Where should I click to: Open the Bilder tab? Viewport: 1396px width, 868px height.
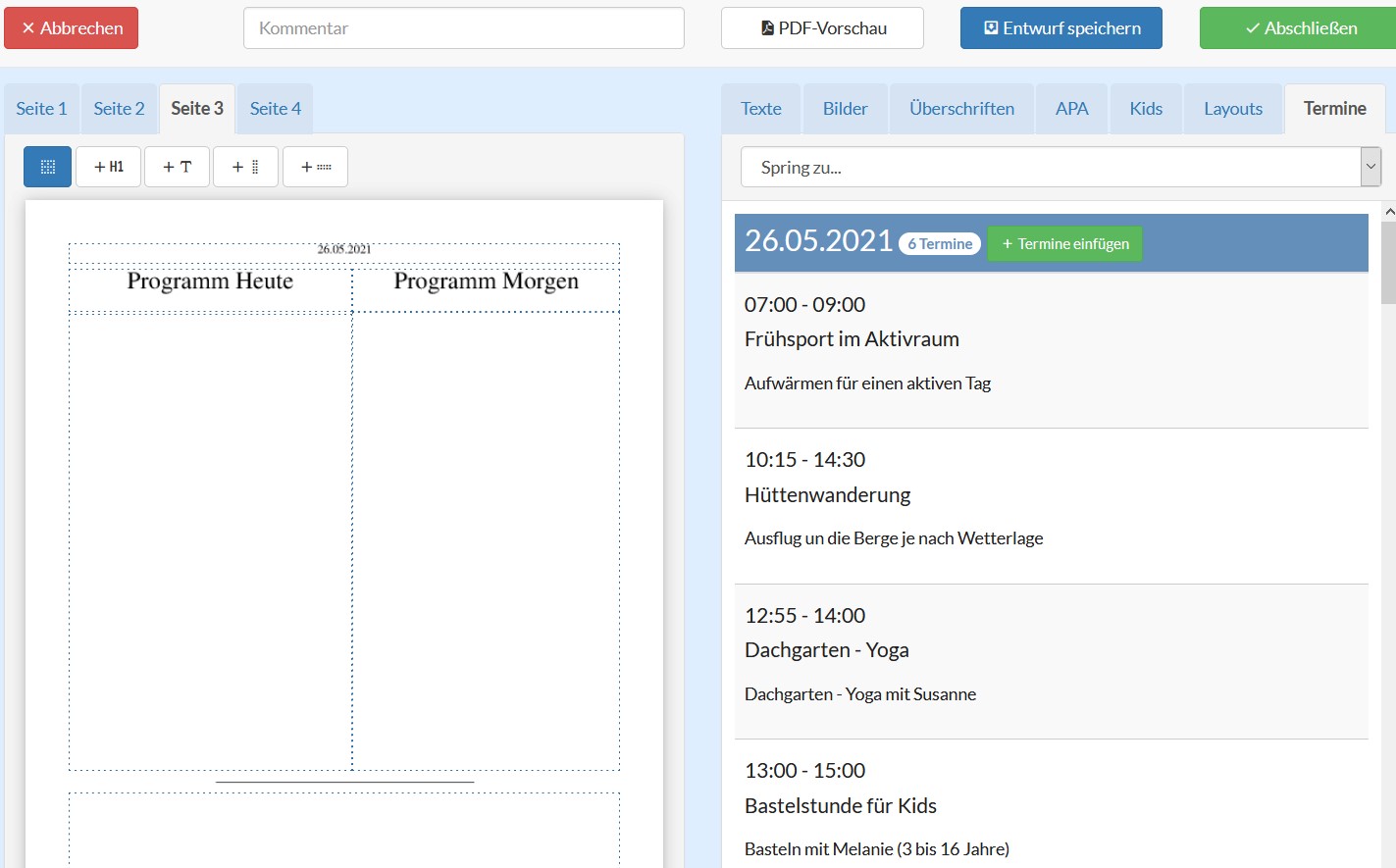pyautogui.click(x=845, y=109)
